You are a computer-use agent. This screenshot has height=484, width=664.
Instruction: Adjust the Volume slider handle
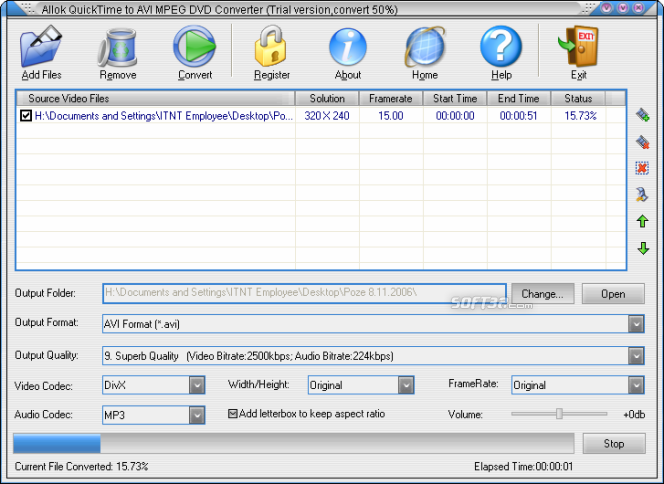[x=559, y=414]
